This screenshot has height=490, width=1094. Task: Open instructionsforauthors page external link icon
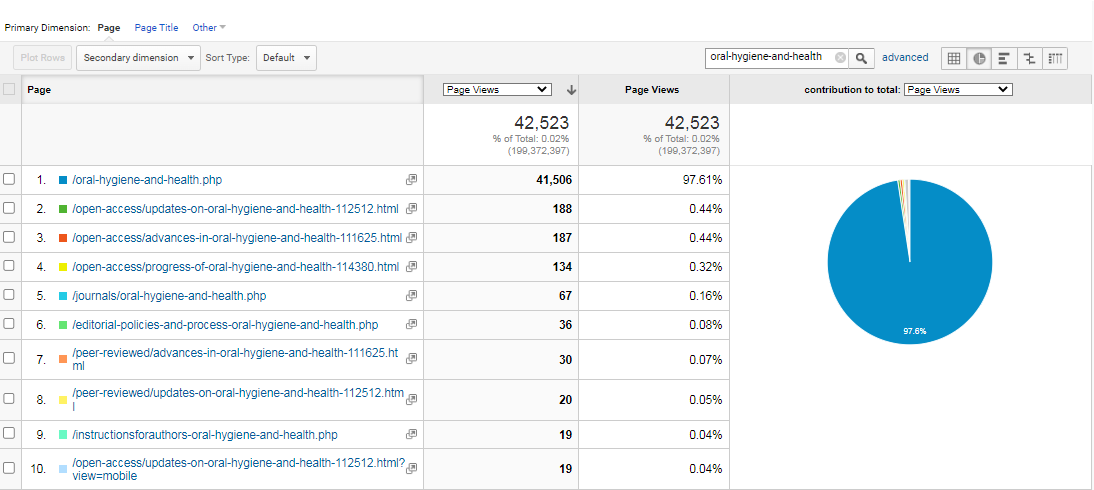point(412,435)
